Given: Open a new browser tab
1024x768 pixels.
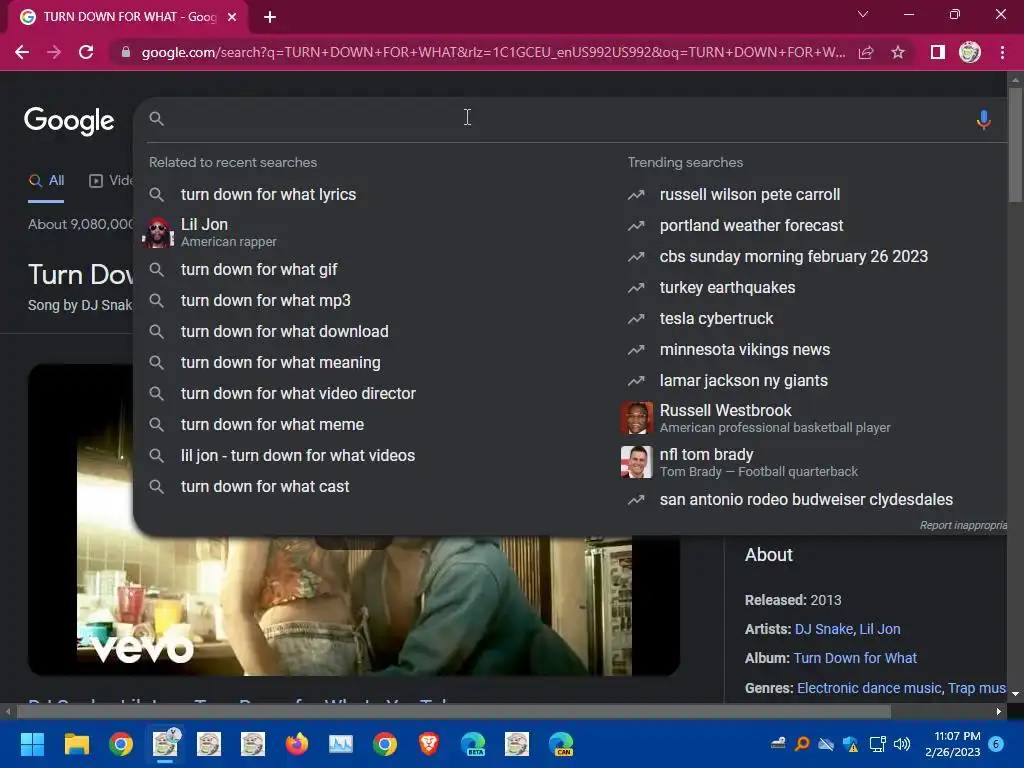Looking at the screenshot, I should [270, 17].
